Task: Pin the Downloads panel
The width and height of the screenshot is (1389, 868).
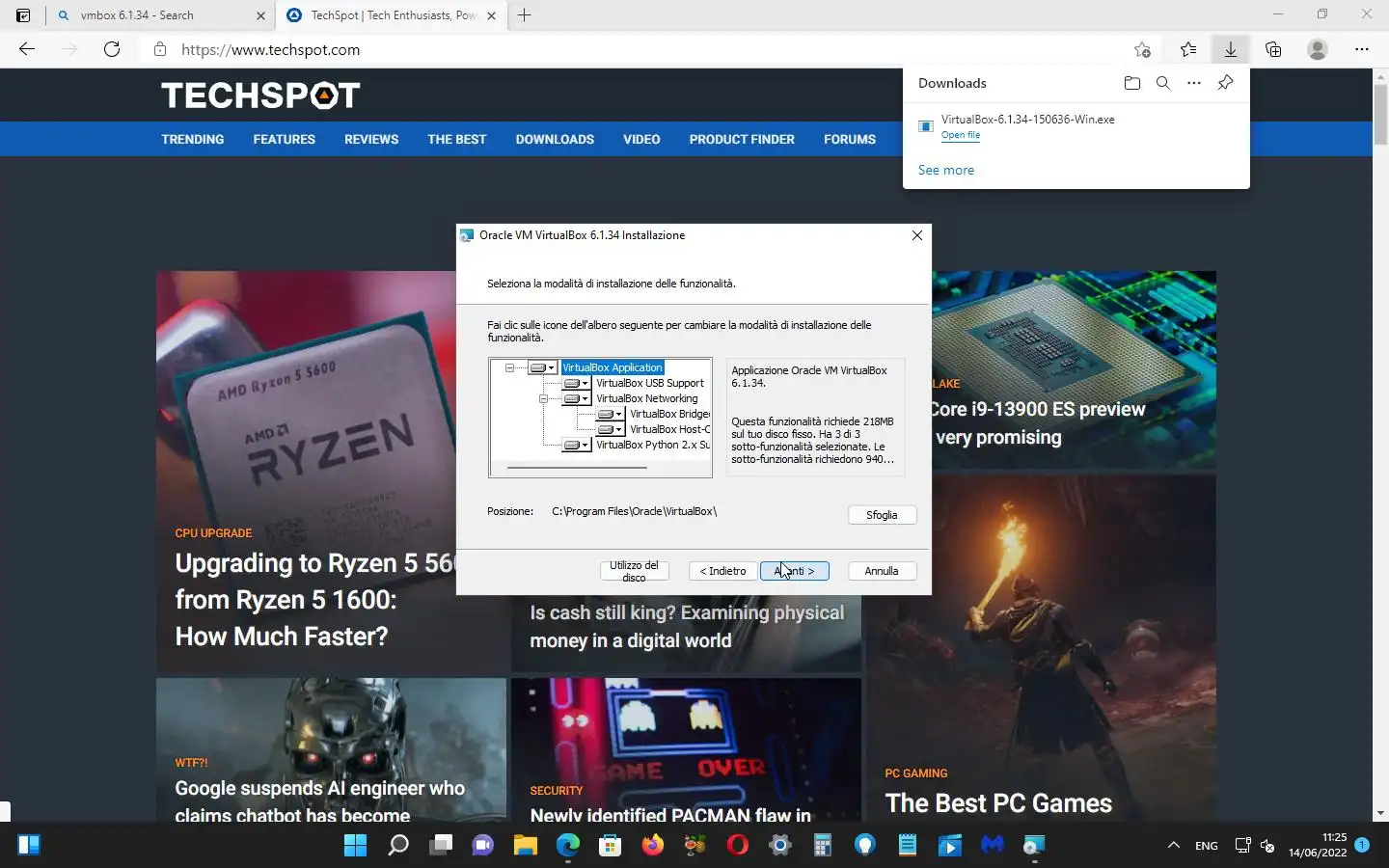Action: tap(1225, 83)
